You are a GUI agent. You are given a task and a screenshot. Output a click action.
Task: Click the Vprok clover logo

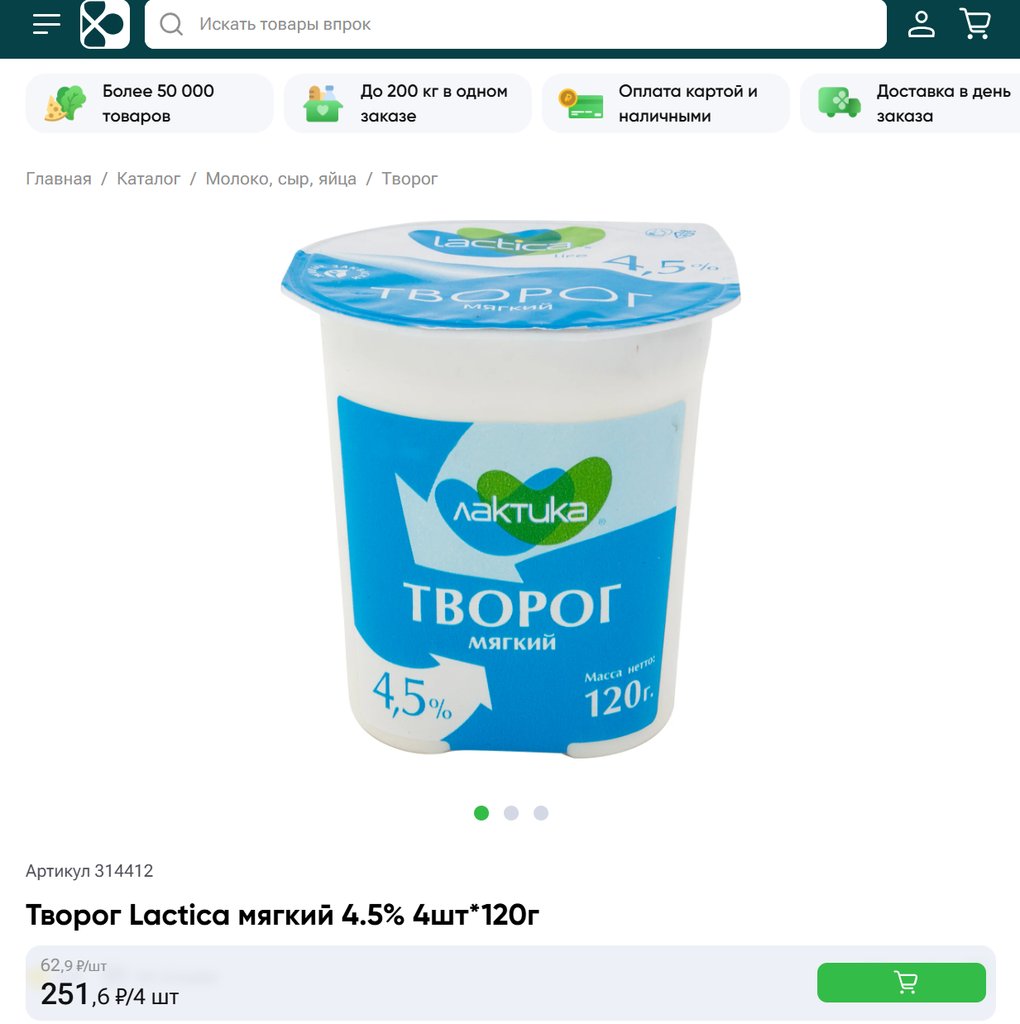(104, 24)
